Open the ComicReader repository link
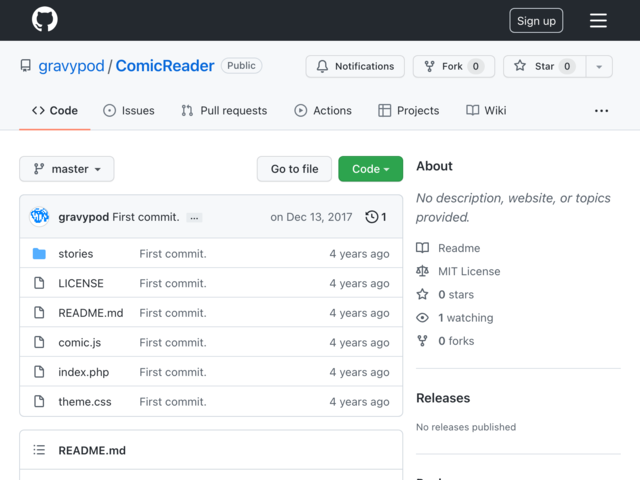640x480 pixels. coord(165,66)
